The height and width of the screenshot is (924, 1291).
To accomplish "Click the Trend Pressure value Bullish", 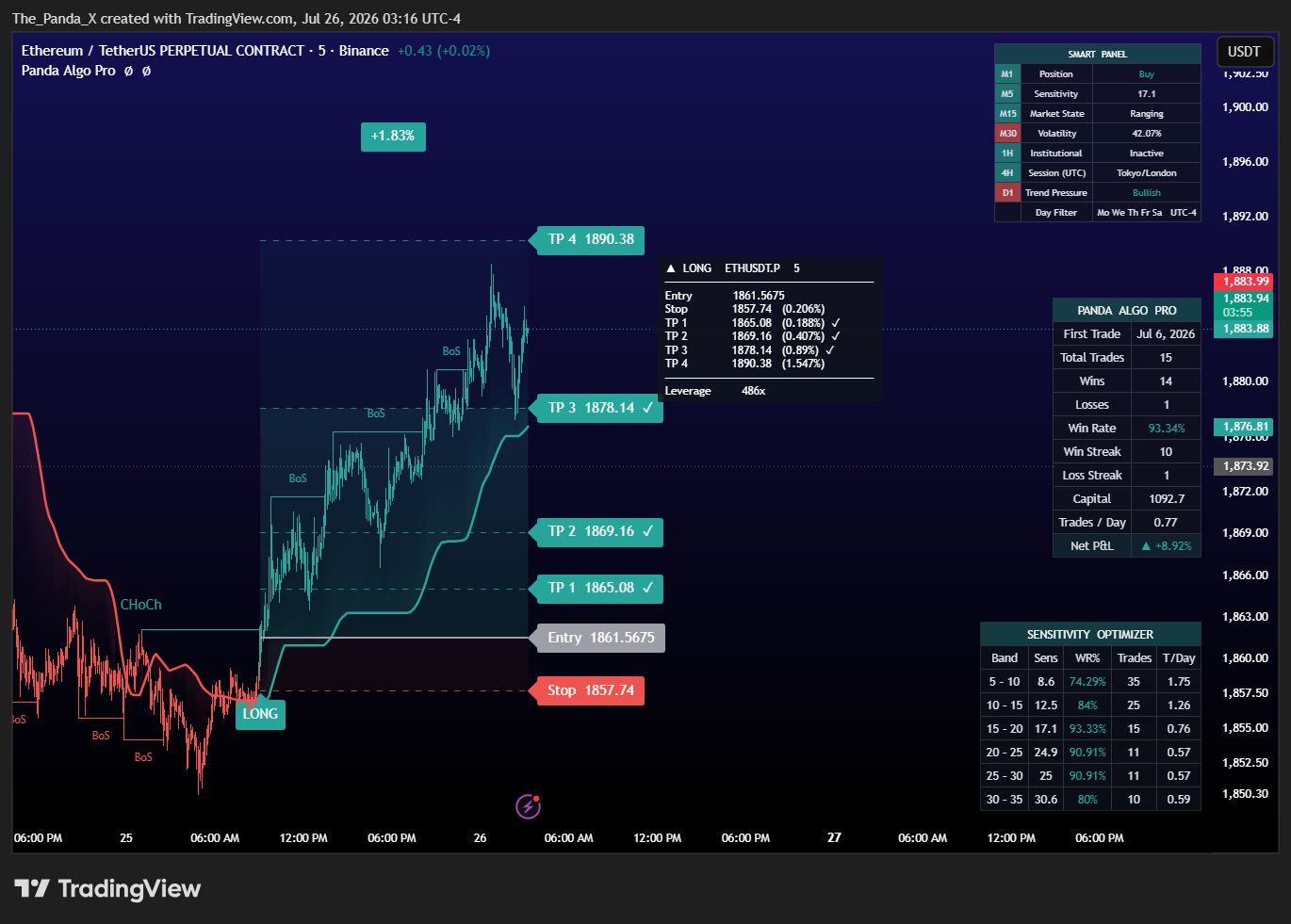I will pyautogui.click(x=1146, y=192).
